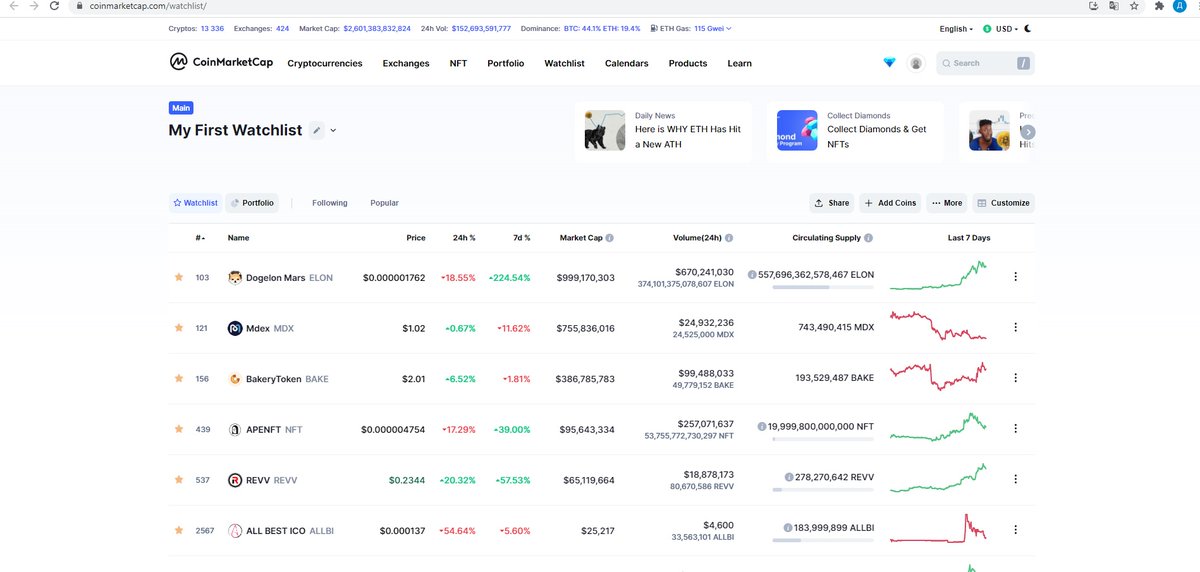
Task: Expand the watchlist selector chevron
Action: pyautogui.click(x=334, y=130)
